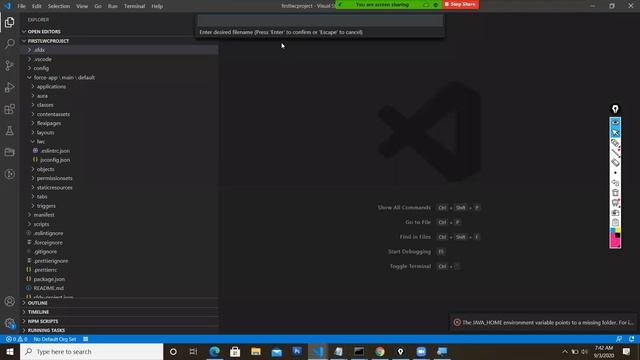
Task: Click the Windows search box
Action: point(91,351)
